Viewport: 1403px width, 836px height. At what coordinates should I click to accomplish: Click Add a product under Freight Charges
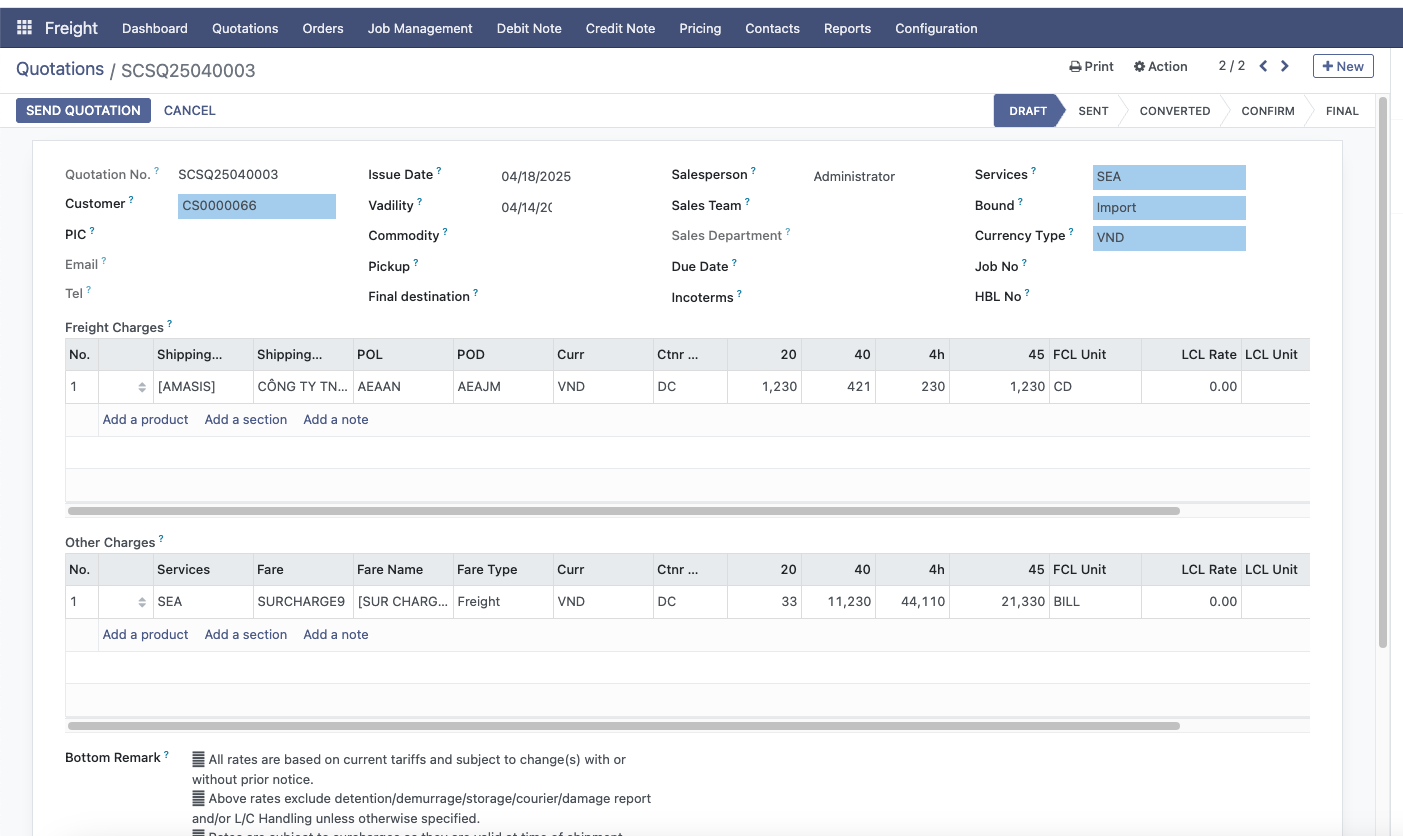pyautogui.click(x=145, y=420)
